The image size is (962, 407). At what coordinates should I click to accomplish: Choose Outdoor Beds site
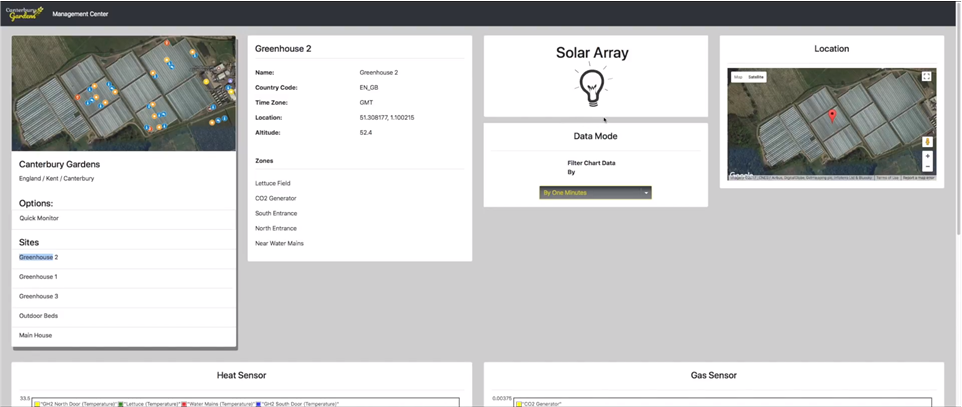(x=38, y=316)
